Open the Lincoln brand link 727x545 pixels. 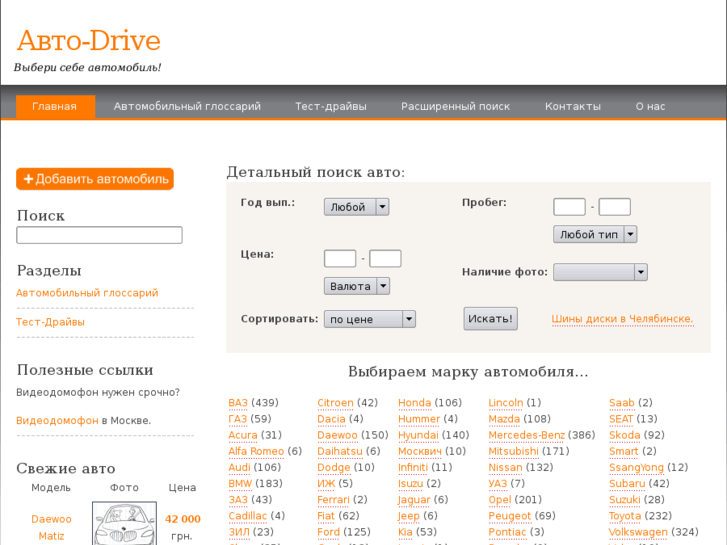tap(506, 403)
